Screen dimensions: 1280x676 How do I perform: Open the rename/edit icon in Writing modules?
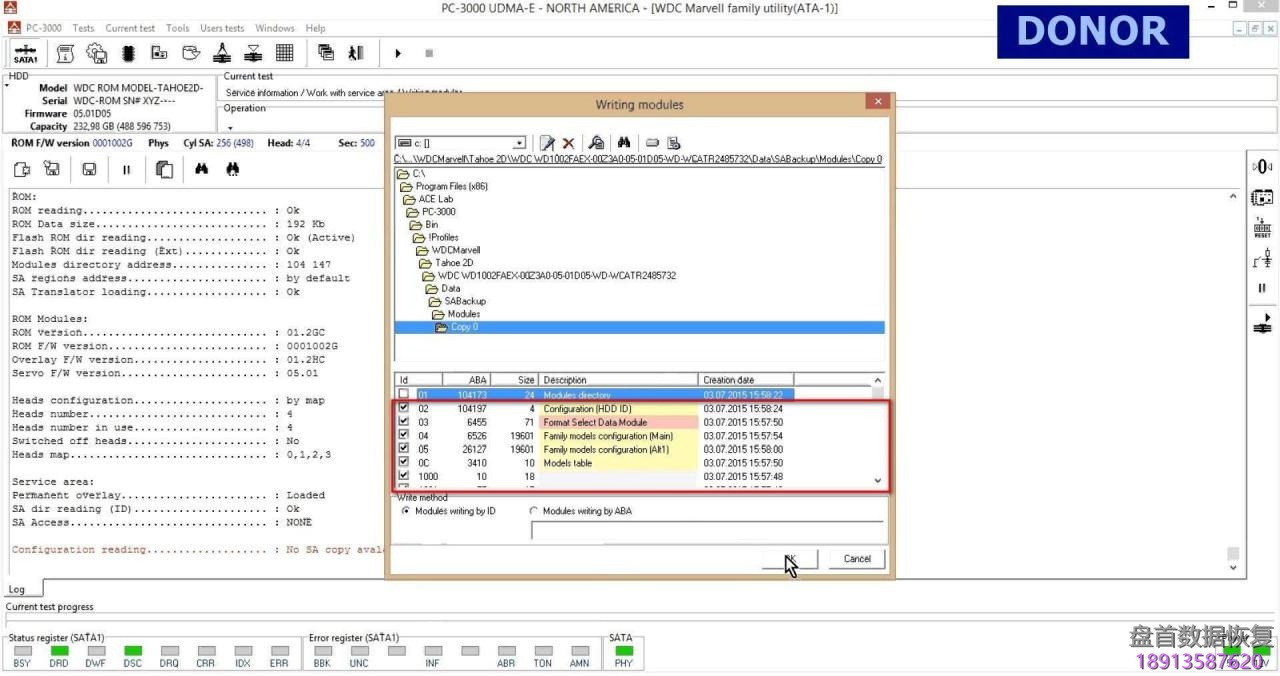(545, 142)
